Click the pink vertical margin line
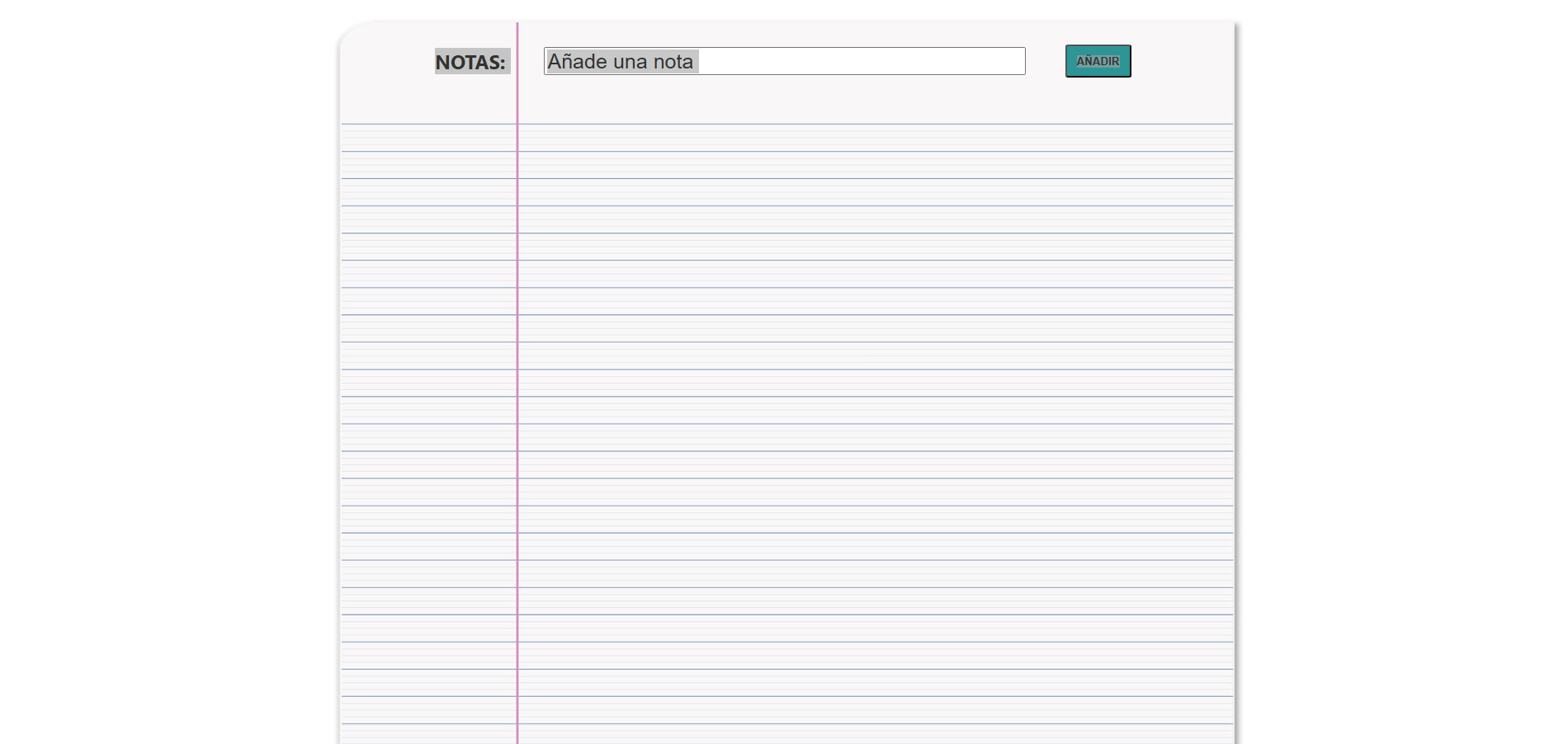Screen dimensions: 1568x744 [517, 412]
